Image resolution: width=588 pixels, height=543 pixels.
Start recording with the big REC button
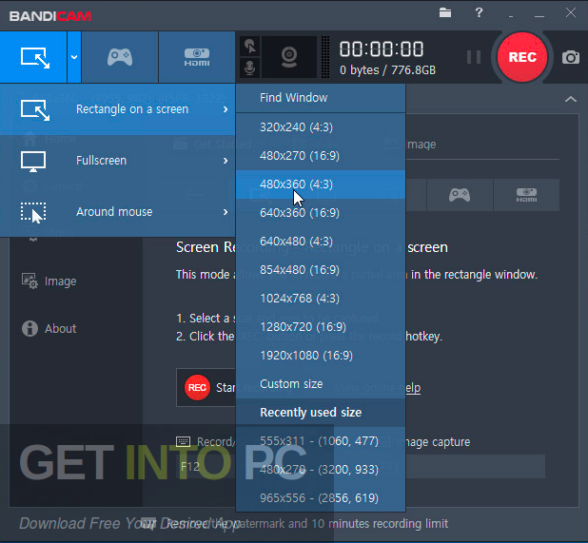pyautogui.click(x=522, y=57)
